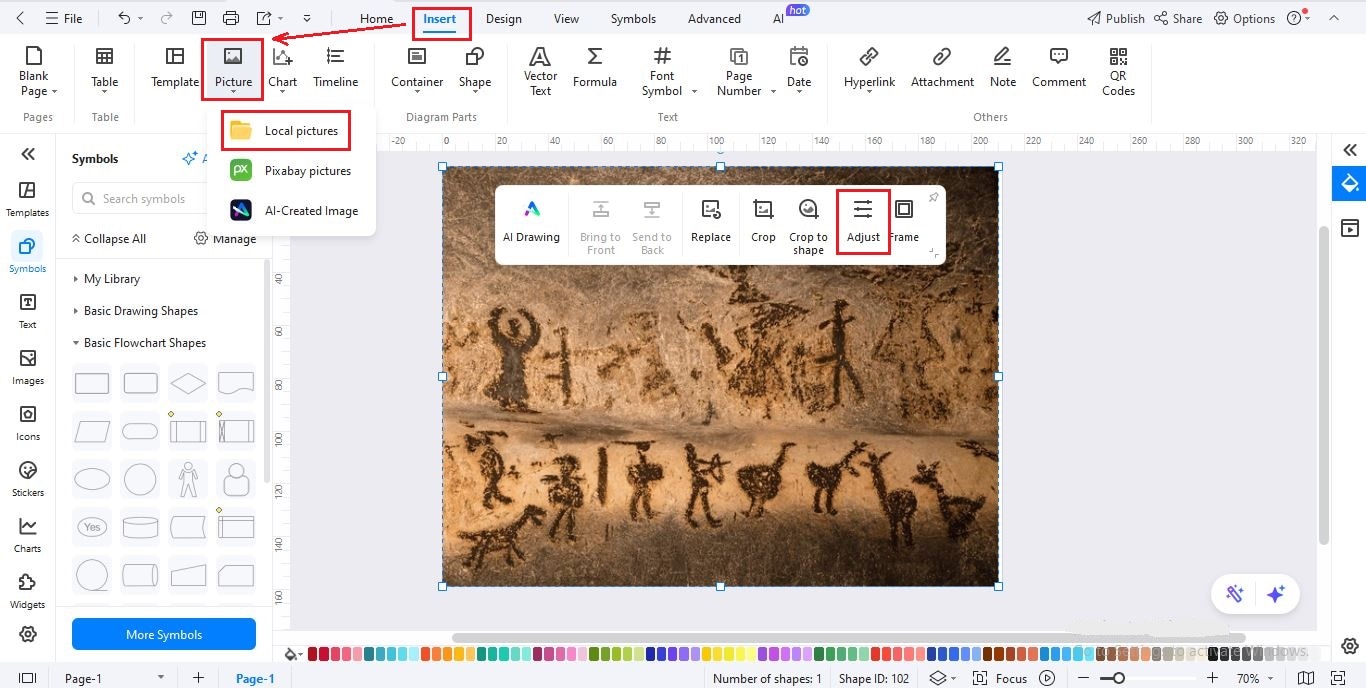Choose Local pictures from dropdown
1366x688 pixels.
click(x=286, y=131)
